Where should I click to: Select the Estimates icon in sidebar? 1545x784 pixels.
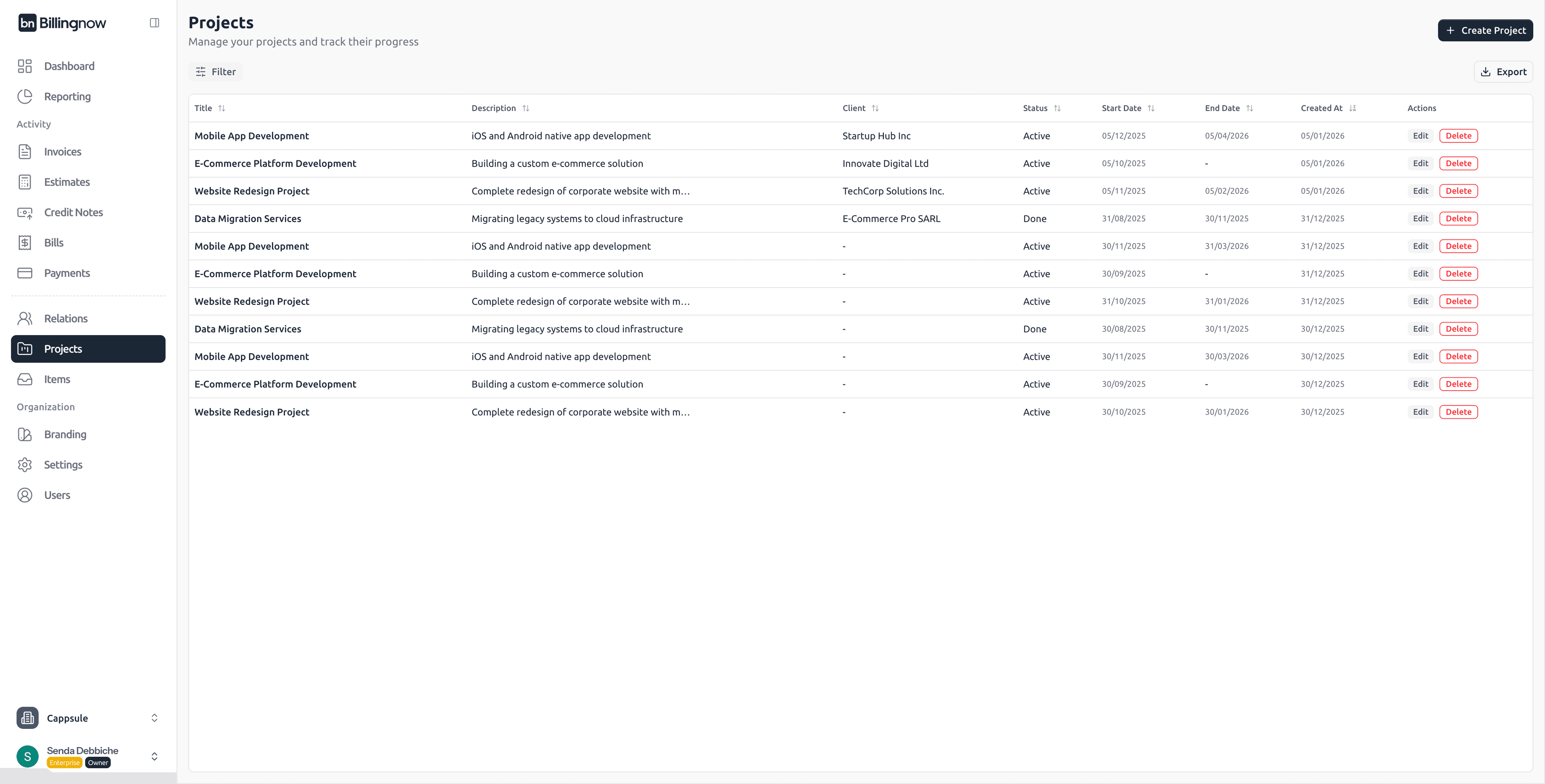click(x=25, y=182)
